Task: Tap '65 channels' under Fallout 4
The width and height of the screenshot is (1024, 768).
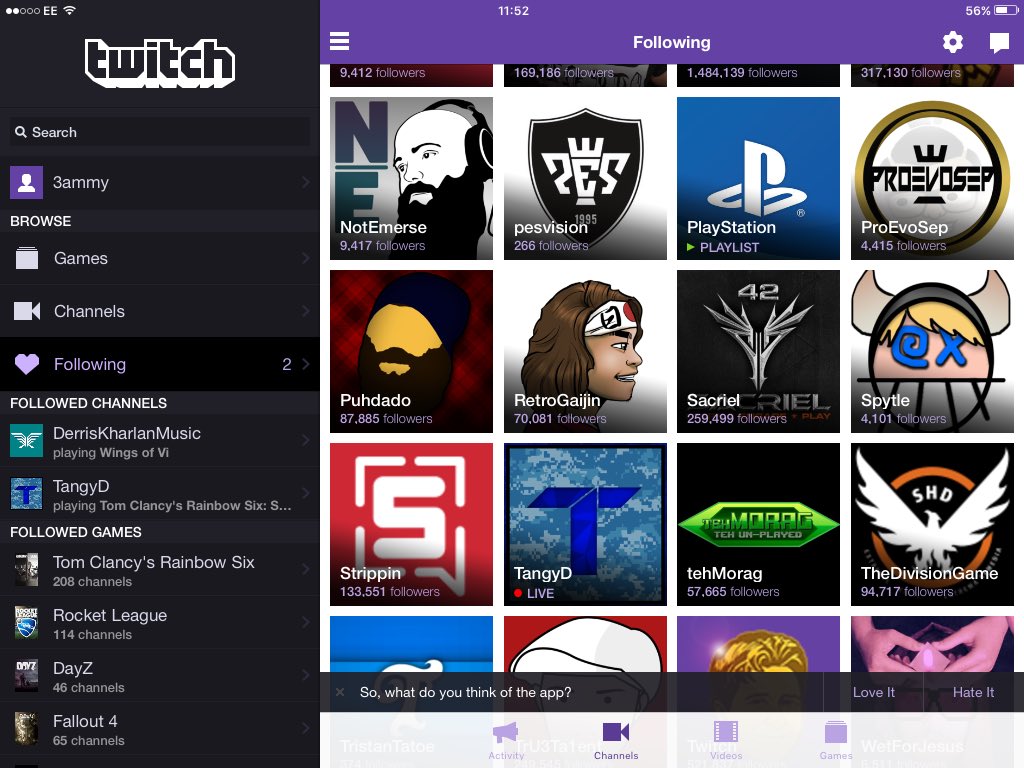Action: [x=89, y=740]
